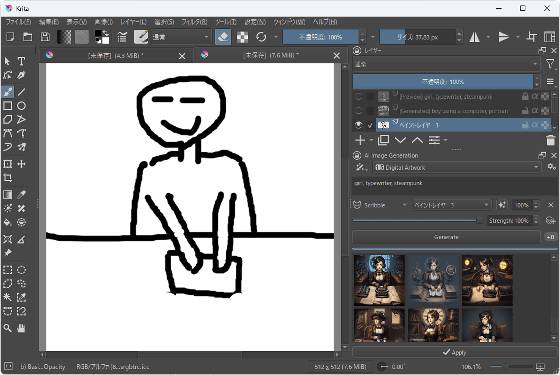560x375 pixels.
Task: Expand the add-layer dropdown arrow
Action: pos(371,140)
